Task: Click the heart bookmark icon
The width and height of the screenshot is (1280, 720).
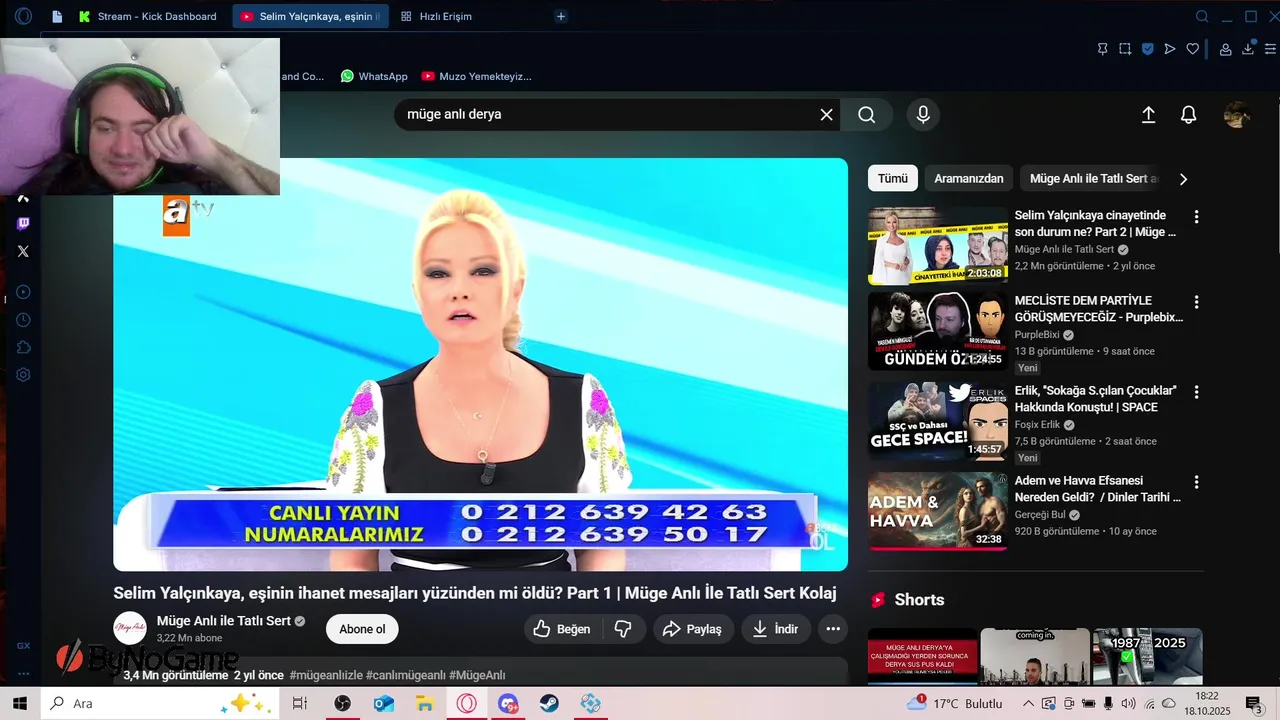Action: [1192, 49]
